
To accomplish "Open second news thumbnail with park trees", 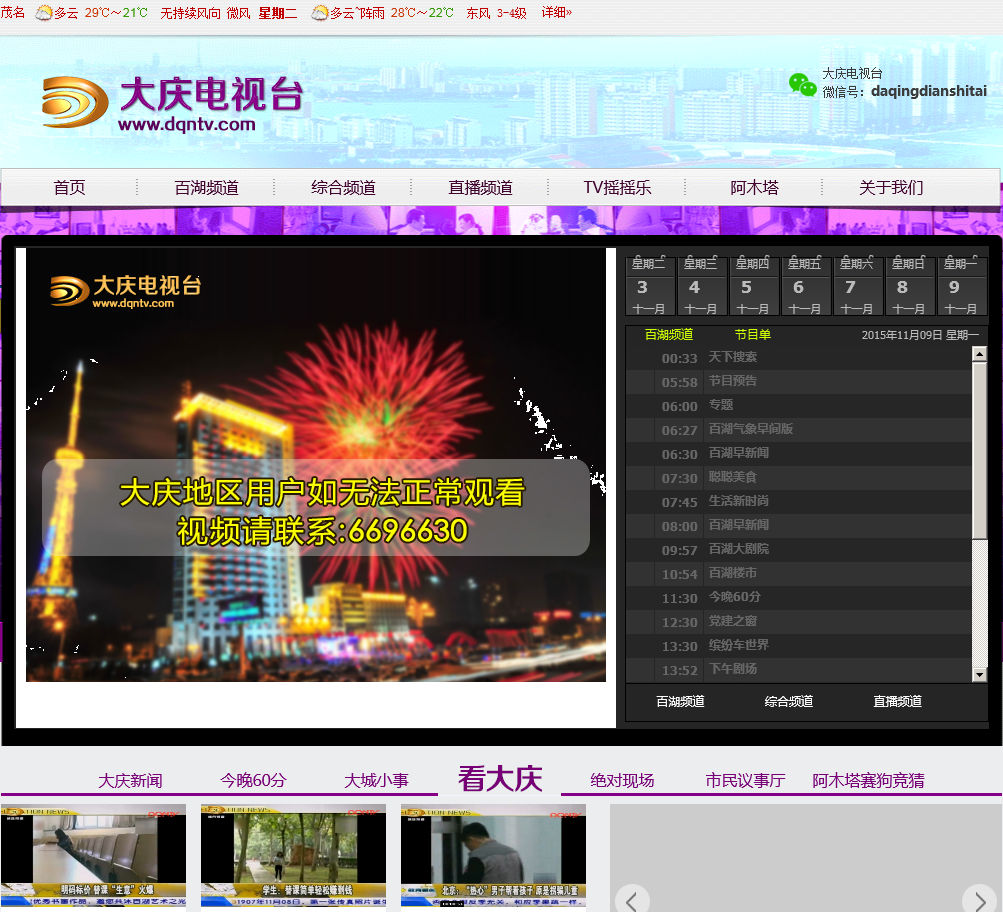I will click(x=294, y=855).
